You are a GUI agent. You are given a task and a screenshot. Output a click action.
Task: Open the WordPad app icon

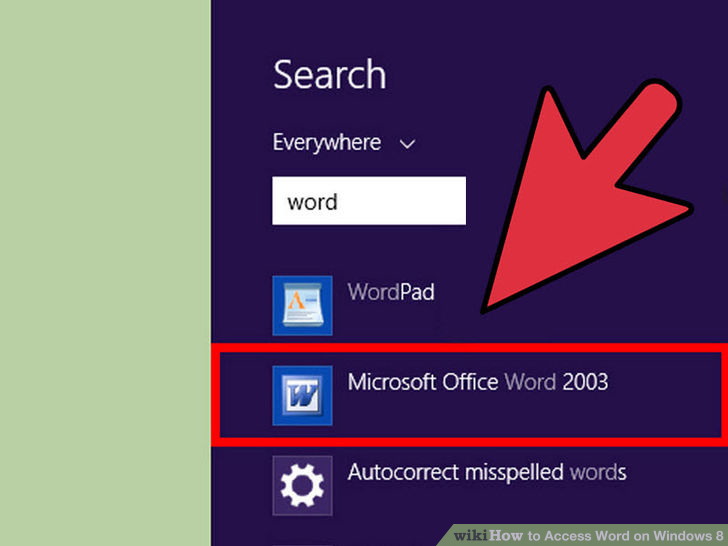click(x=302, y=306)
